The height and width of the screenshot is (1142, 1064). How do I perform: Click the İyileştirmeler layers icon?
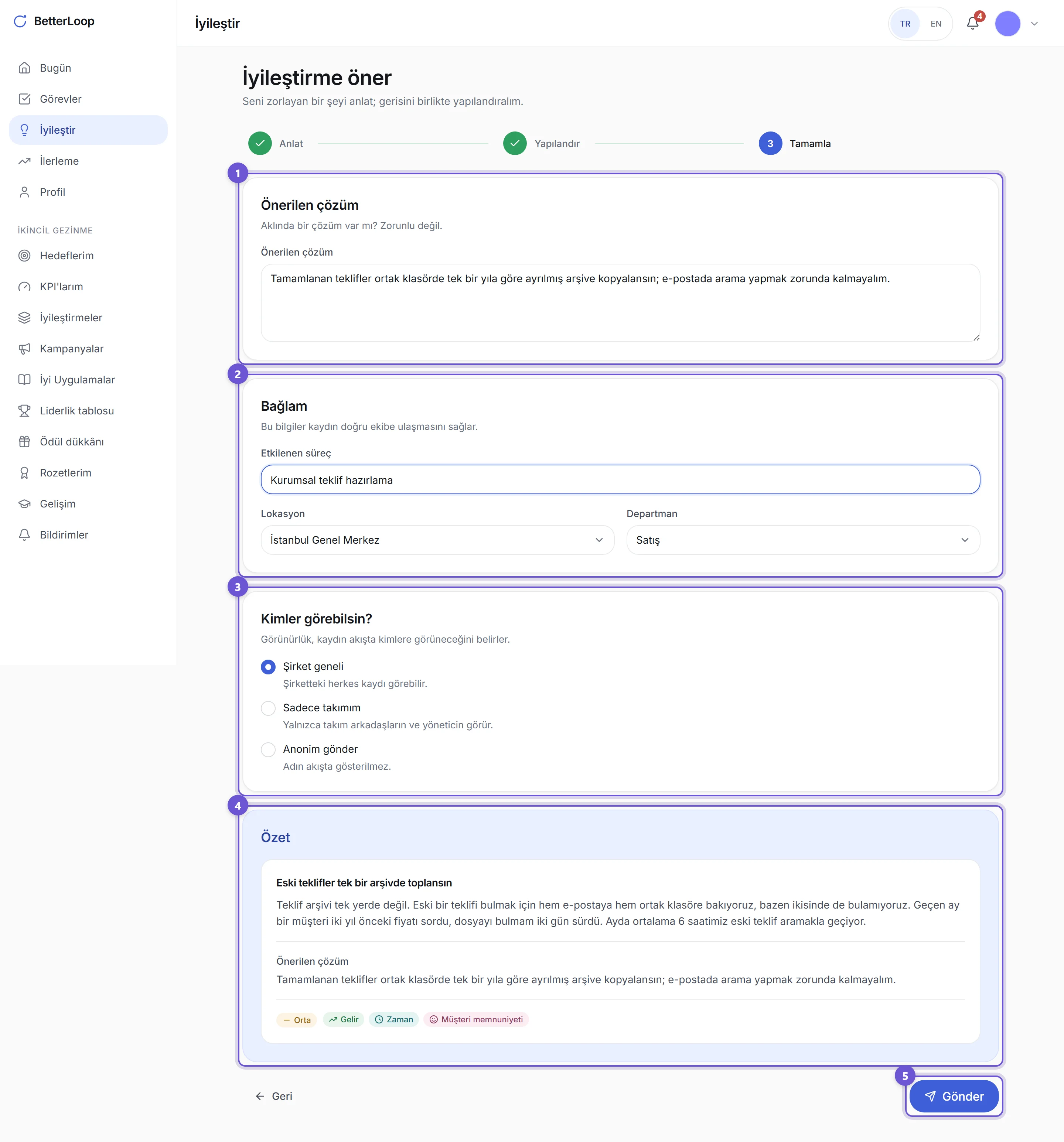coord(24,318)
